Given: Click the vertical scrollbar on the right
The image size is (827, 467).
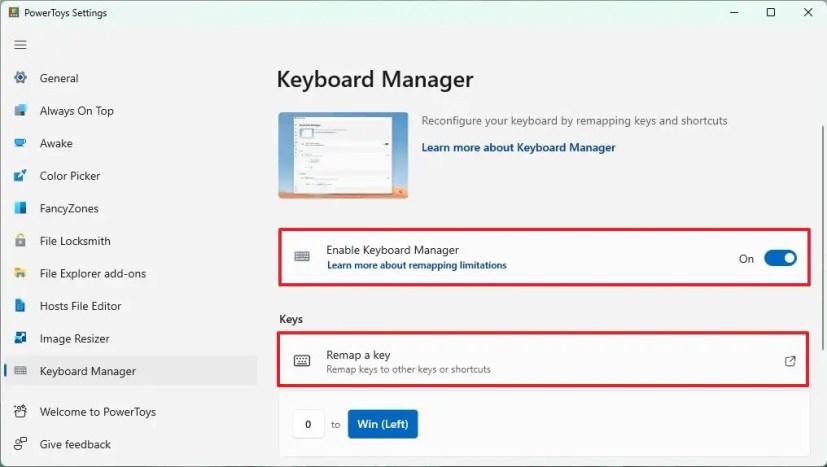Looking at the screenshot, I should point(823,237).
